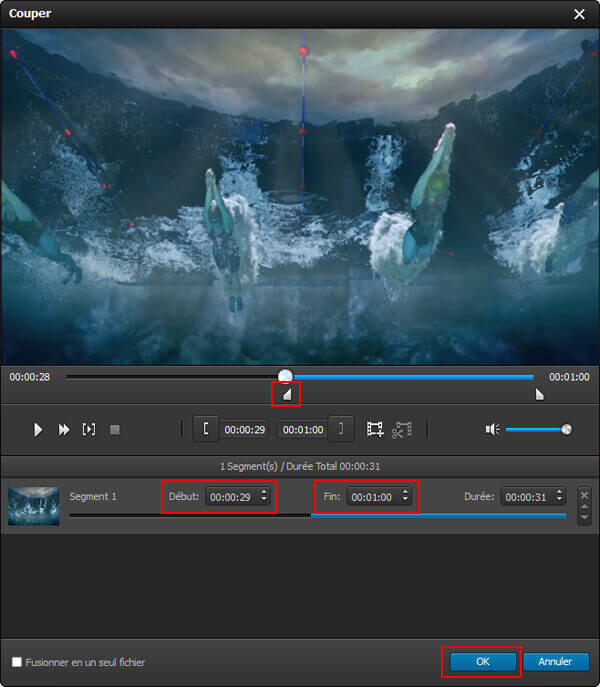This screenshot has width=600, height=687.
Task: Set the end point with the right bracket button
Action: click(341, 429)
